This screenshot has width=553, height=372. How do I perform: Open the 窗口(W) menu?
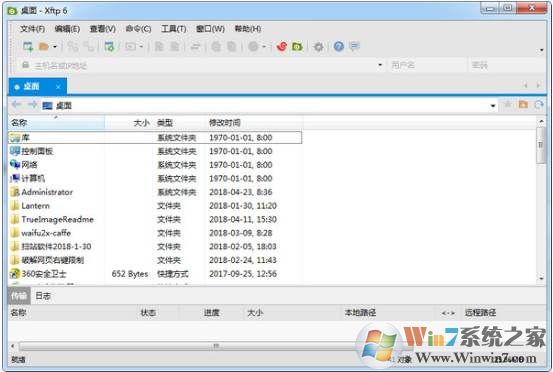[210, 29]
